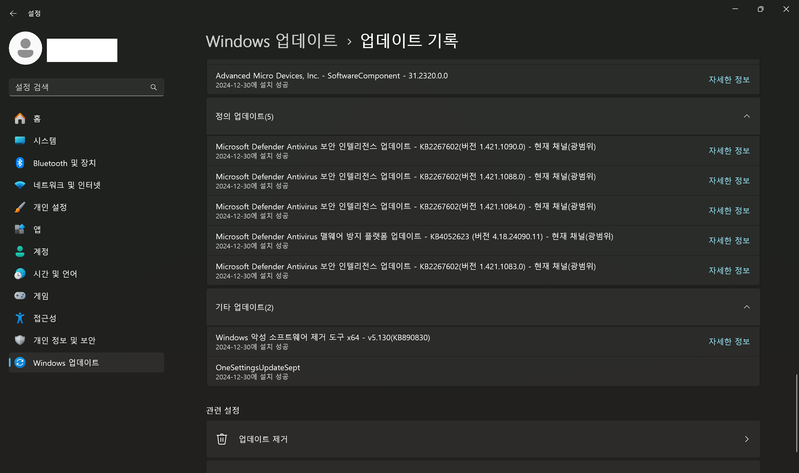Open 네트워크 및 인터넷 settings

tap(86, 185)
